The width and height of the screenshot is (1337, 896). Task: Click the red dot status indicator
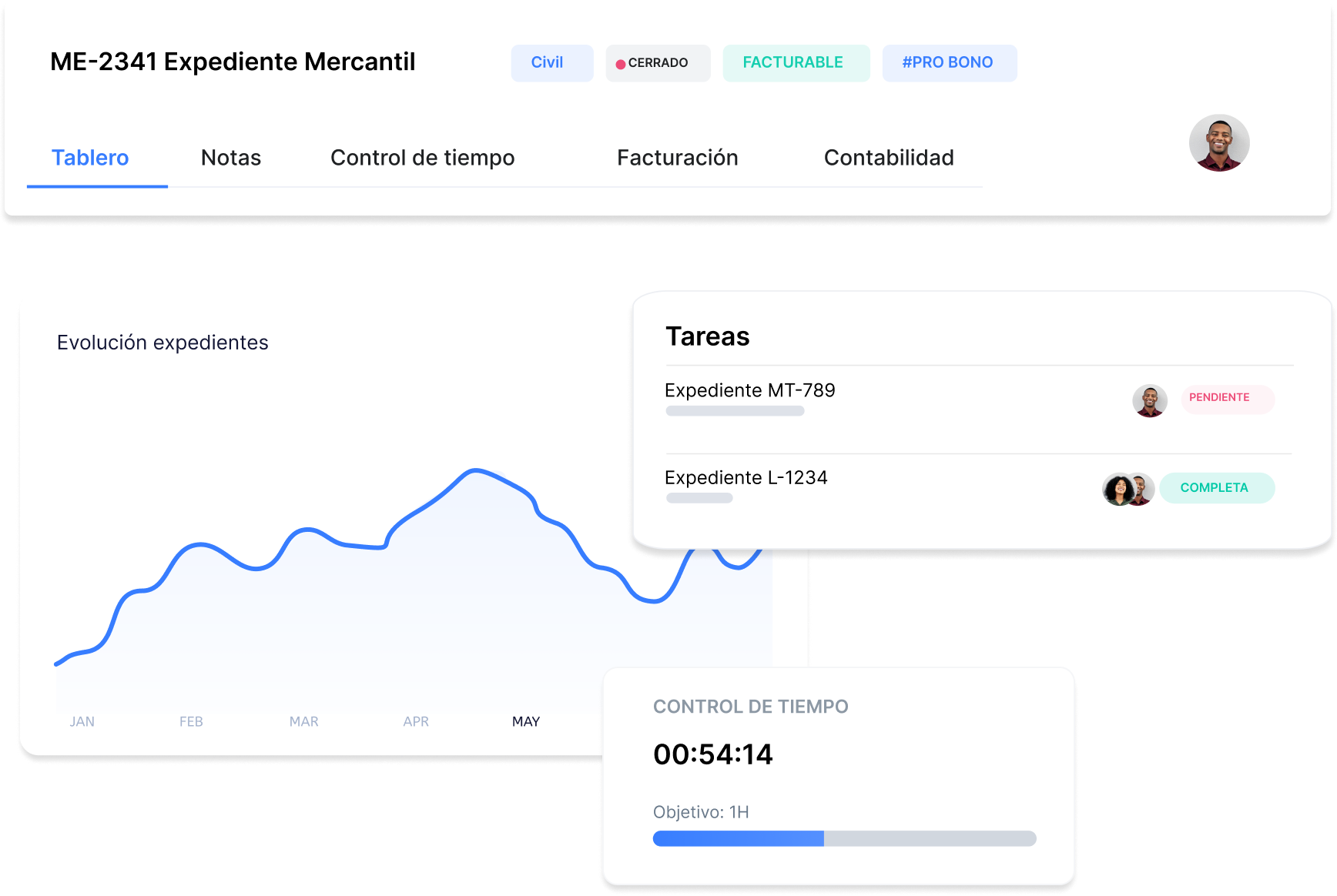tap(620, 64)
